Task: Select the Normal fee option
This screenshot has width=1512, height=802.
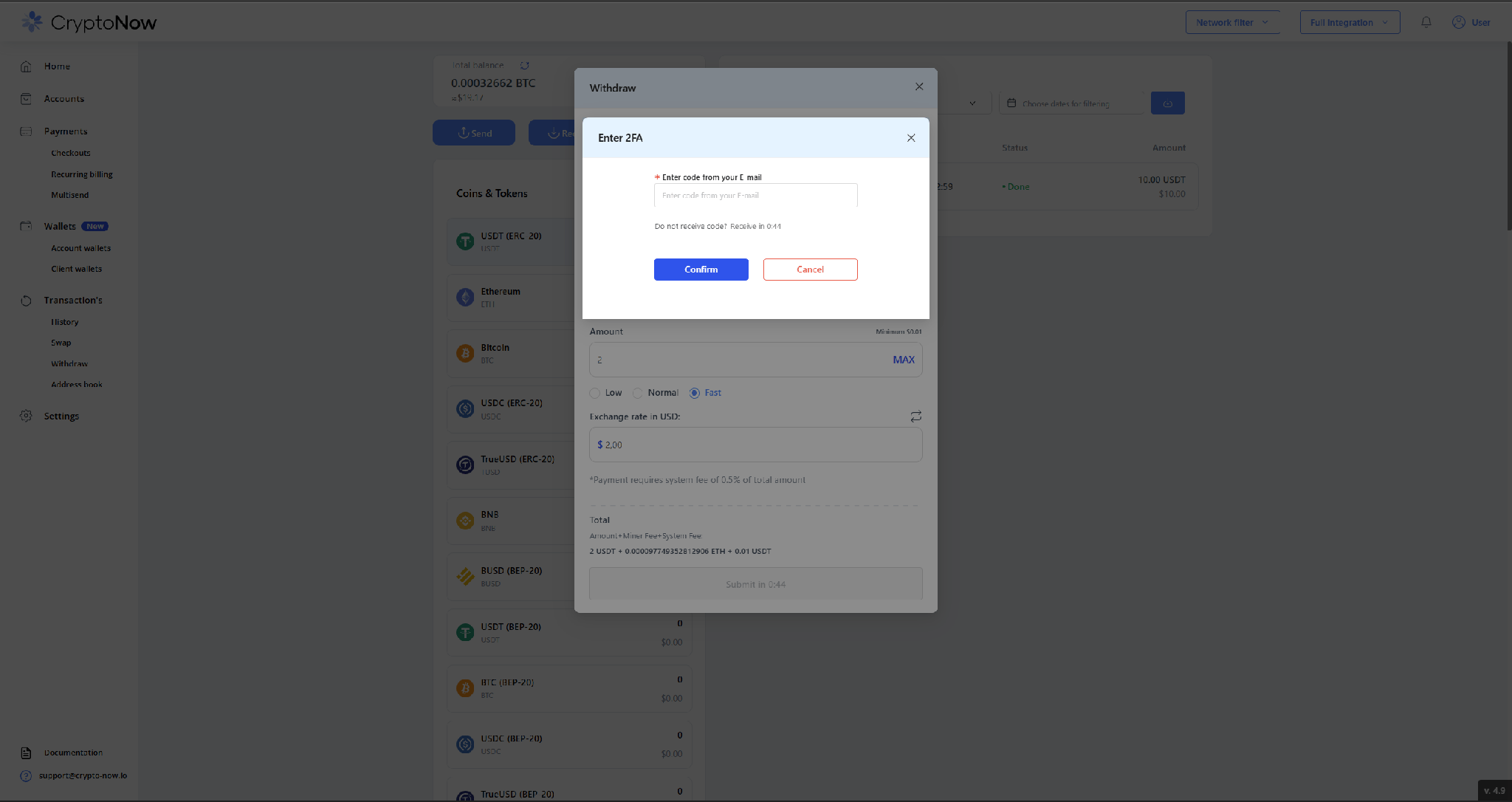Action: coord(638,393)
